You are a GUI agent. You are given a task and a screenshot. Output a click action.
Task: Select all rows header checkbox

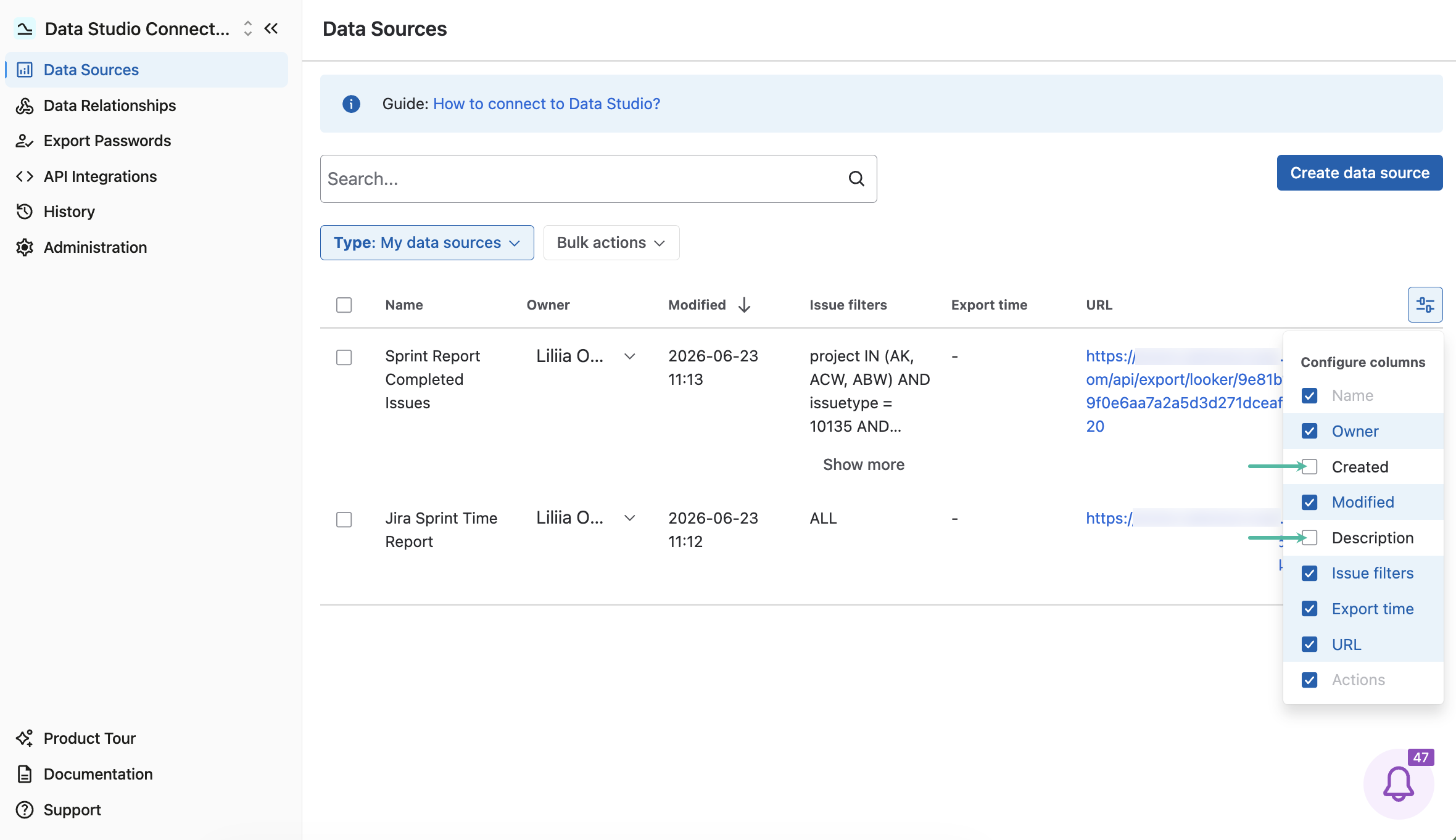tap(344, 305)
